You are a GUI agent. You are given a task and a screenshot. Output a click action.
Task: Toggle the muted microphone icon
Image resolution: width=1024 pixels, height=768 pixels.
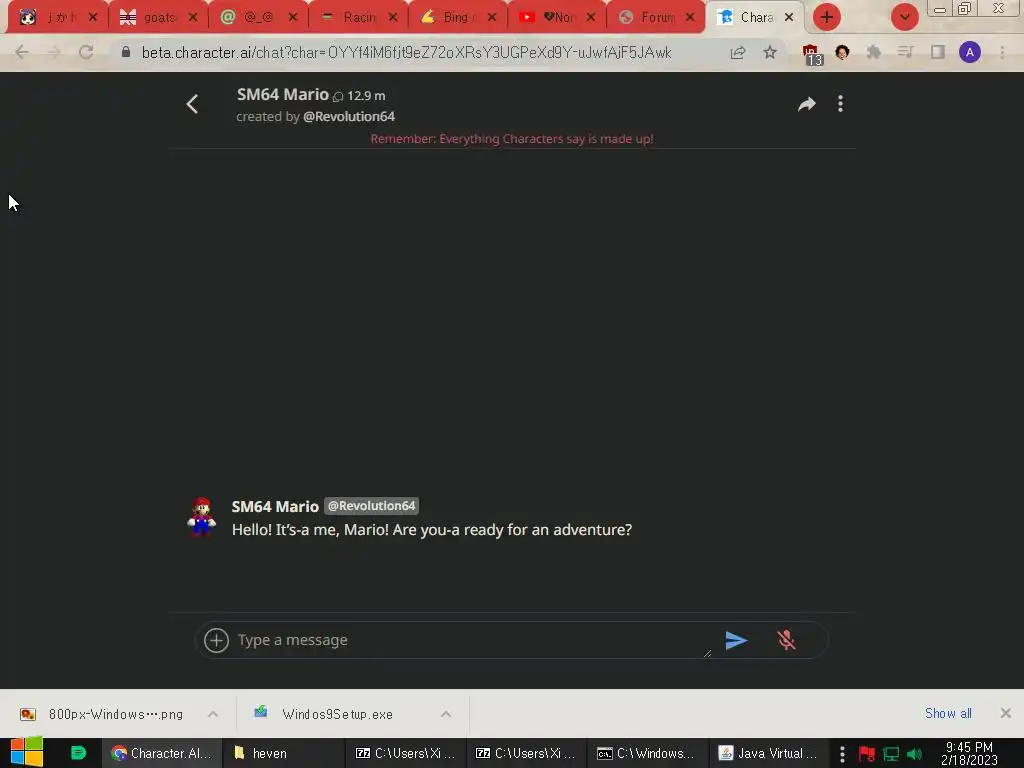786,640
